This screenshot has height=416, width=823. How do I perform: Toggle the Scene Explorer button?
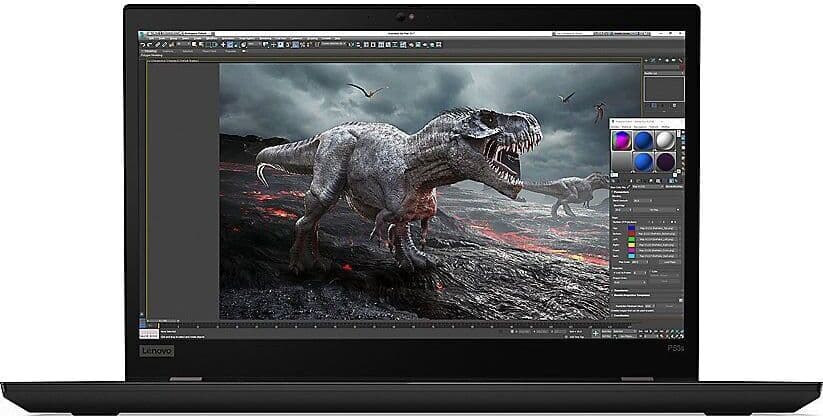[x=366, y=45]
